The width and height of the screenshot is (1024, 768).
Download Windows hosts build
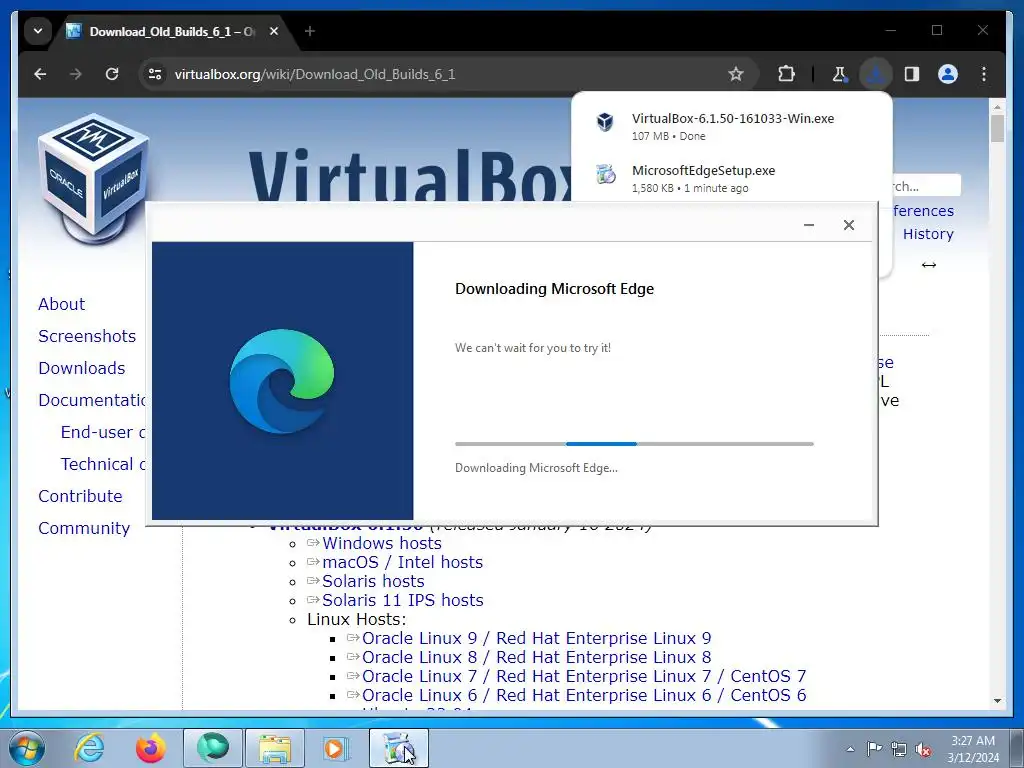381,543
